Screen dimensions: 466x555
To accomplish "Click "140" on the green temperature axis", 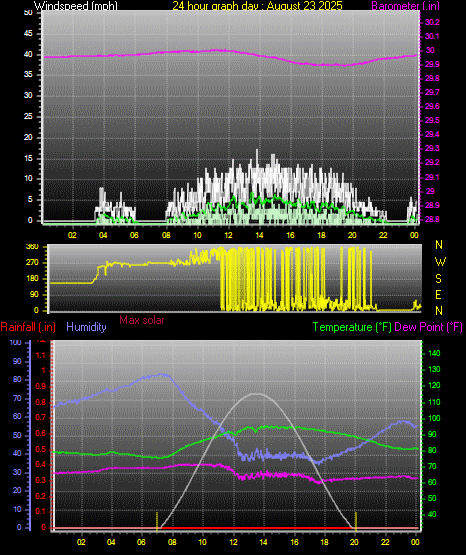I will pos(434,353).
